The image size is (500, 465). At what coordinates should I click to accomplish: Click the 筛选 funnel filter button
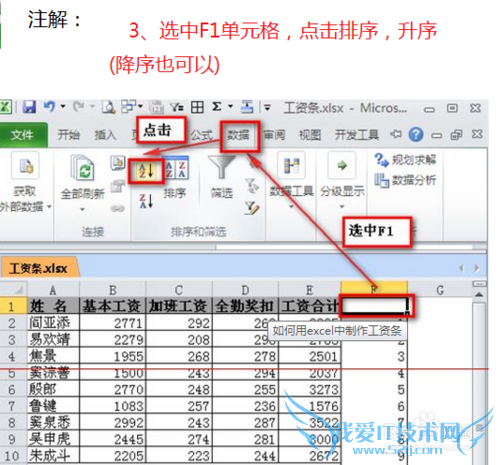pyautogui.click(x=221, y=178)
